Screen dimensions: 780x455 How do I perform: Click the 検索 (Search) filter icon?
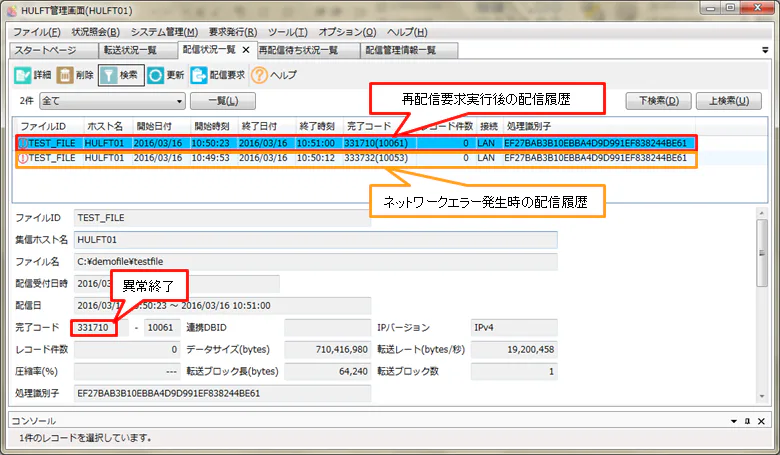click(108, 75)
